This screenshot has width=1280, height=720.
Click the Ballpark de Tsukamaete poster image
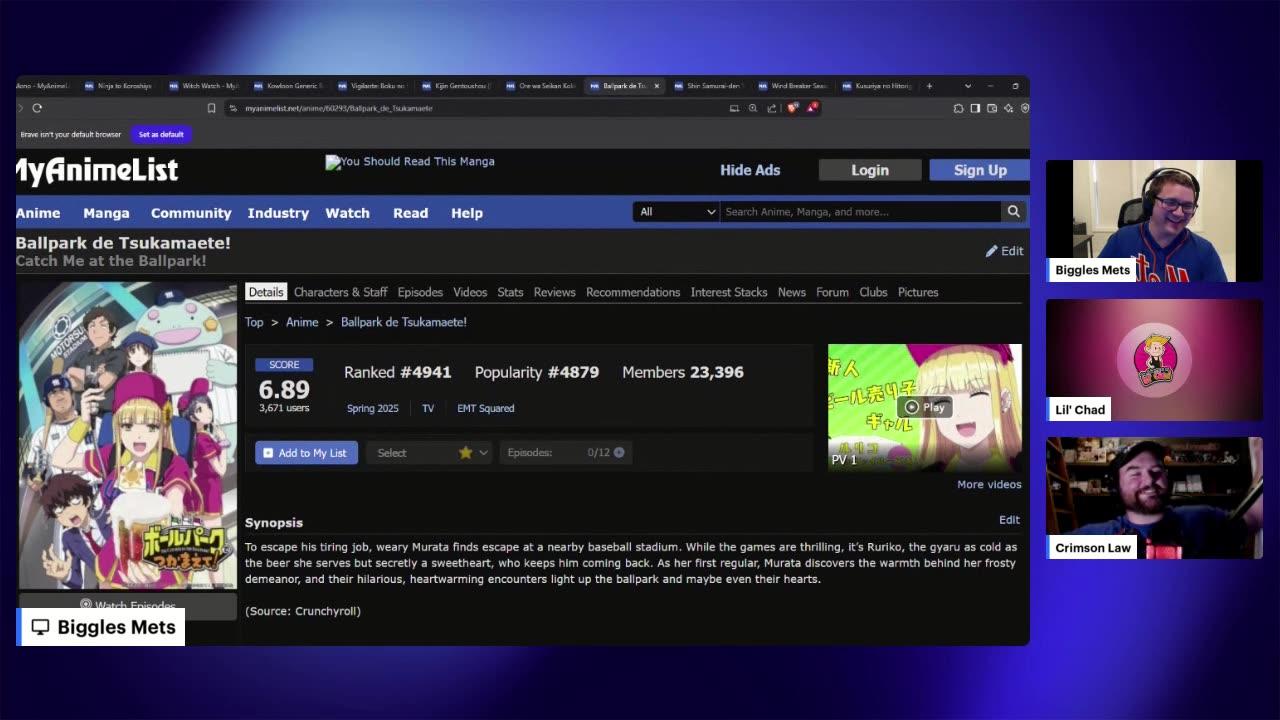(127, 436)
